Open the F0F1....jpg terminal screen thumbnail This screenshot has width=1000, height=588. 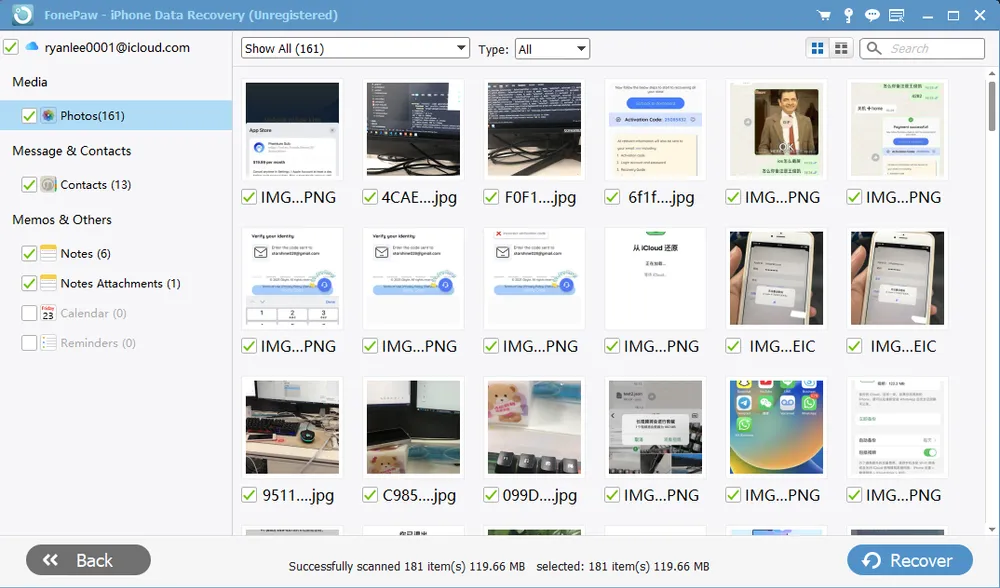pyautogui.click(x=534, y=129)
